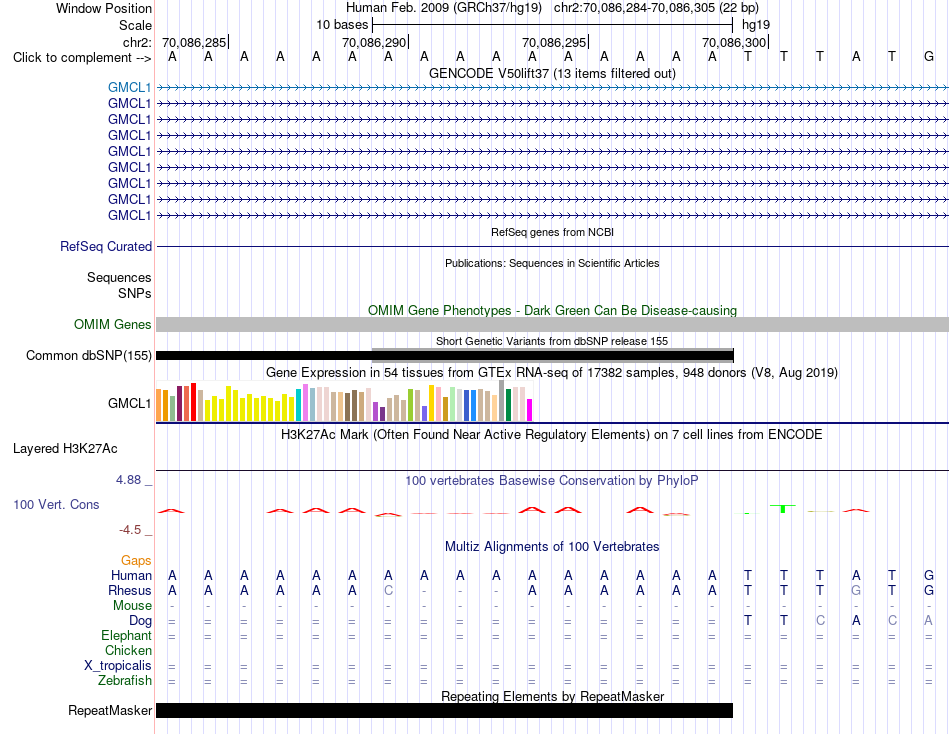Screen dimensions: 950x734
Task: Click the tall red bar in GTEx chart
Action: click(193, 402)
